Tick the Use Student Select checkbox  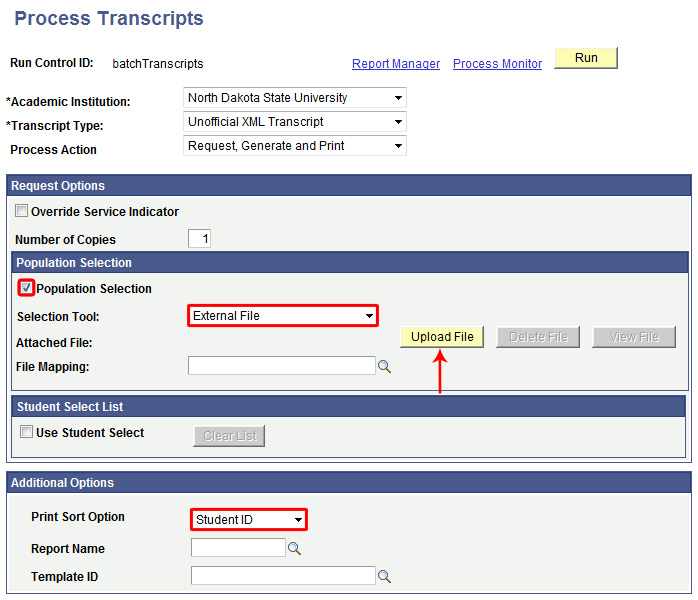pos(27,433)
